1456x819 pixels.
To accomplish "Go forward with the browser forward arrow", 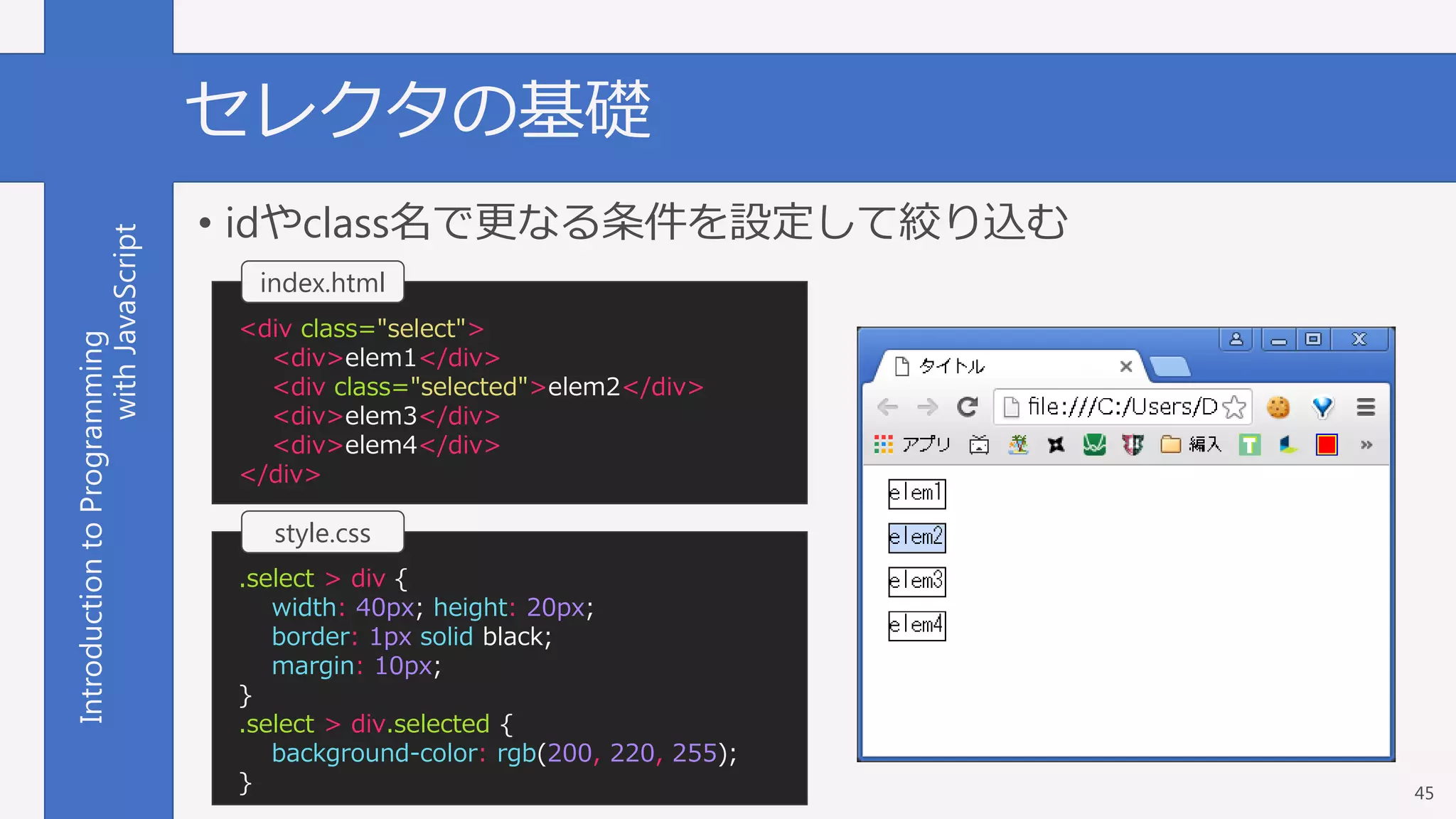I will point(927,407).
